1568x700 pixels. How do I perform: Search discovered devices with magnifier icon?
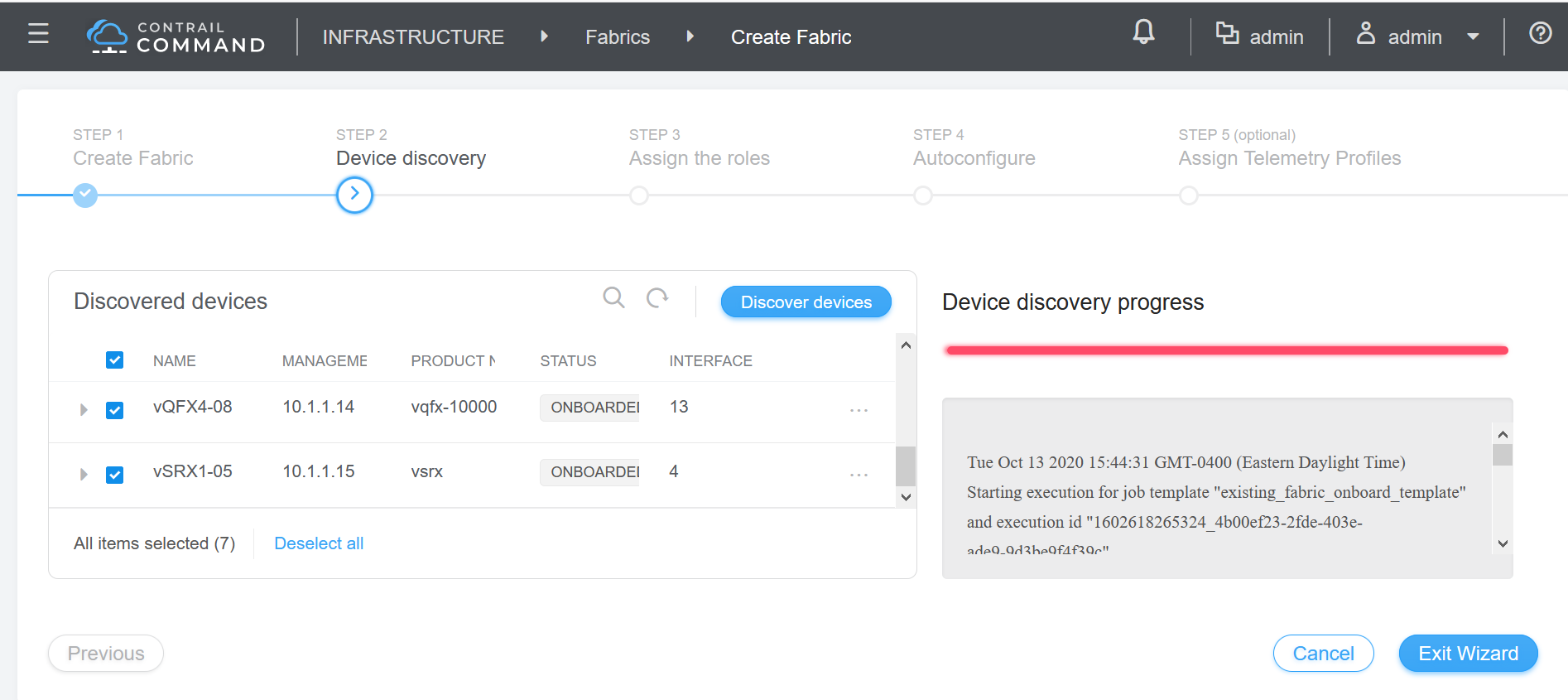(x=613, y=298)
